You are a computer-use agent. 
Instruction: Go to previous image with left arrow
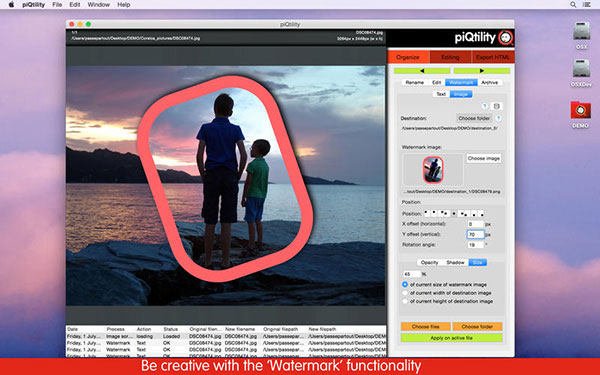pos(422,71)
